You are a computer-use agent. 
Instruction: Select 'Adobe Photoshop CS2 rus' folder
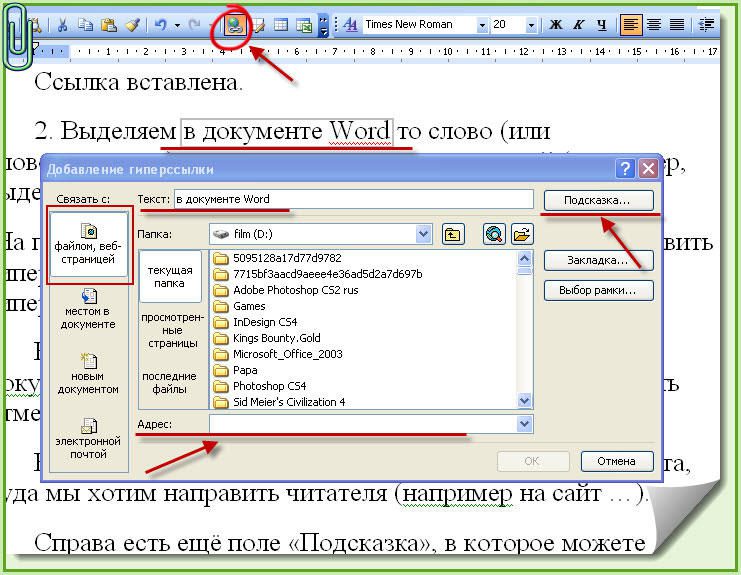(x=285, y=290)
